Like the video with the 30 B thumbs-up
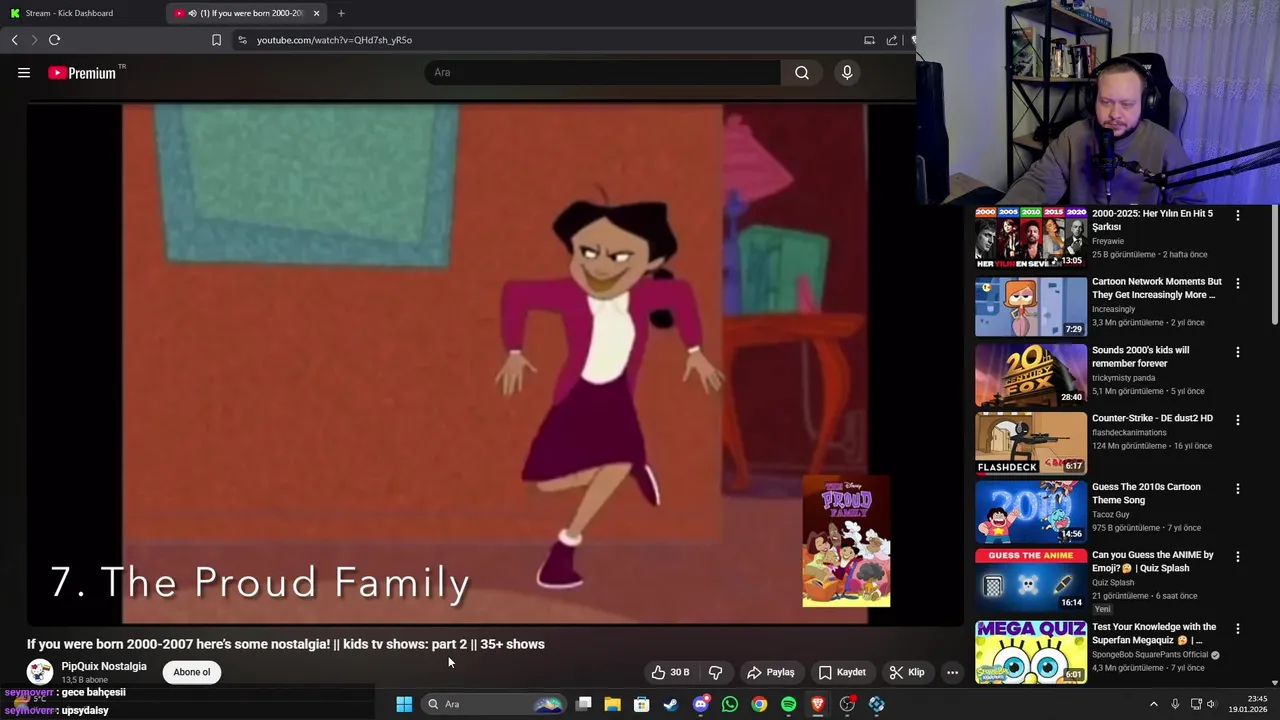This screenshot has width=1280, height=720. 670,672
